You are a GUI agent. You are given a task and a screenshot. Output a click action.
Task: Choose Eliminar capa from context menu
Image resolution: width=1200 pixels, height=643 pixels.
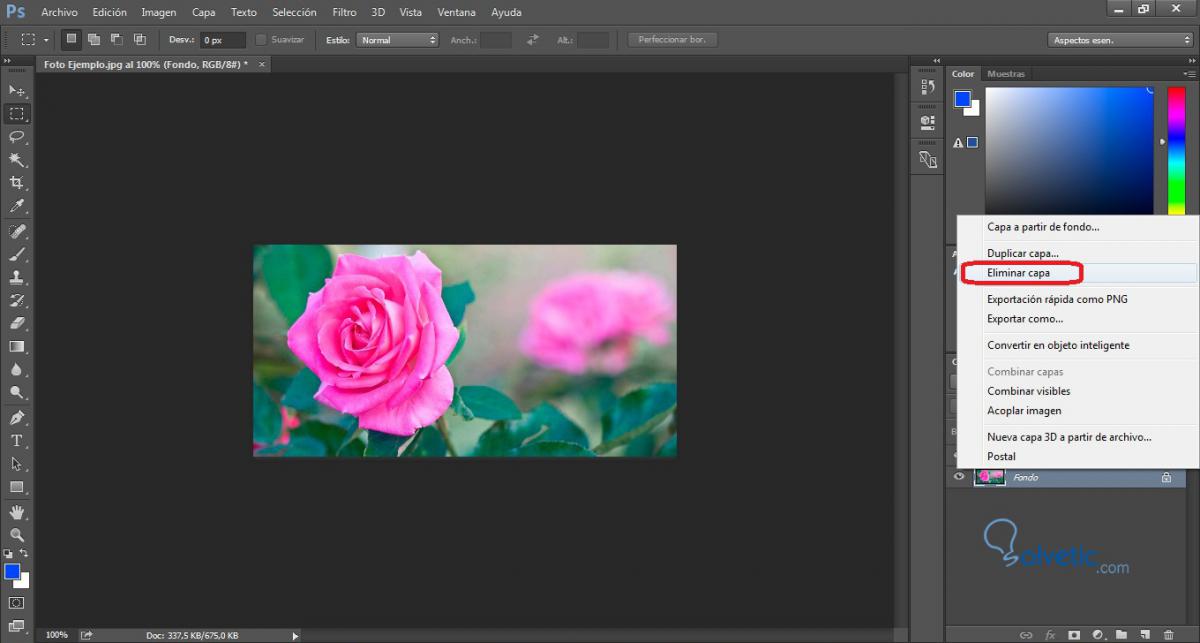point(1018,273)
